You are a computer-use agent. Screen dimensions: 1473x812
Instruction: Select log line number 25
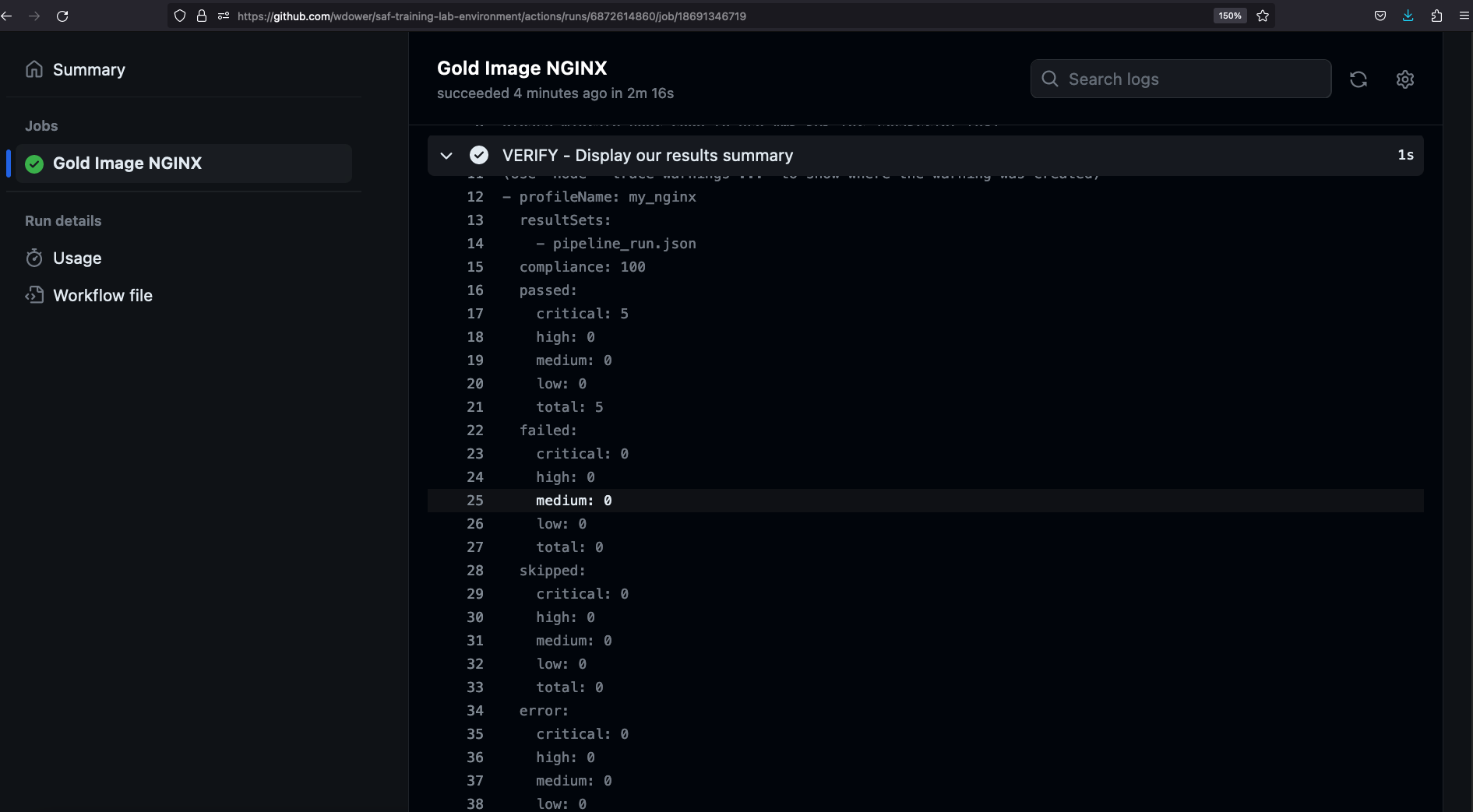(475, 501)
